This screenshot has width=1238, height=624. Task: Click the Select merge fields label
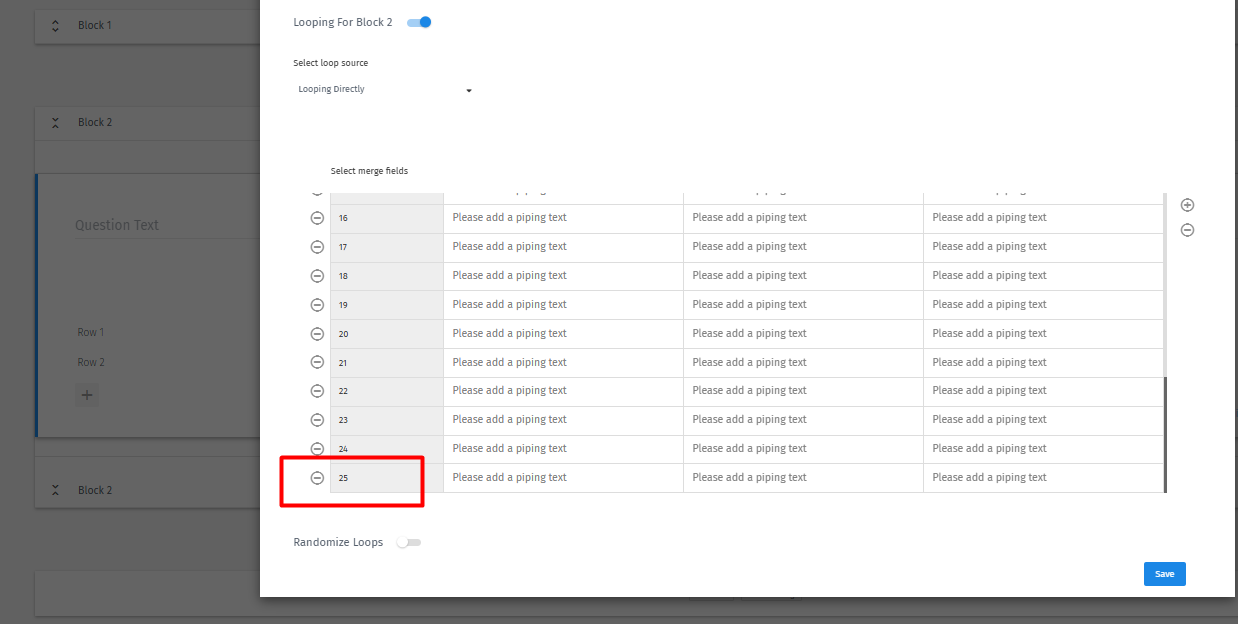coord(369,171)
